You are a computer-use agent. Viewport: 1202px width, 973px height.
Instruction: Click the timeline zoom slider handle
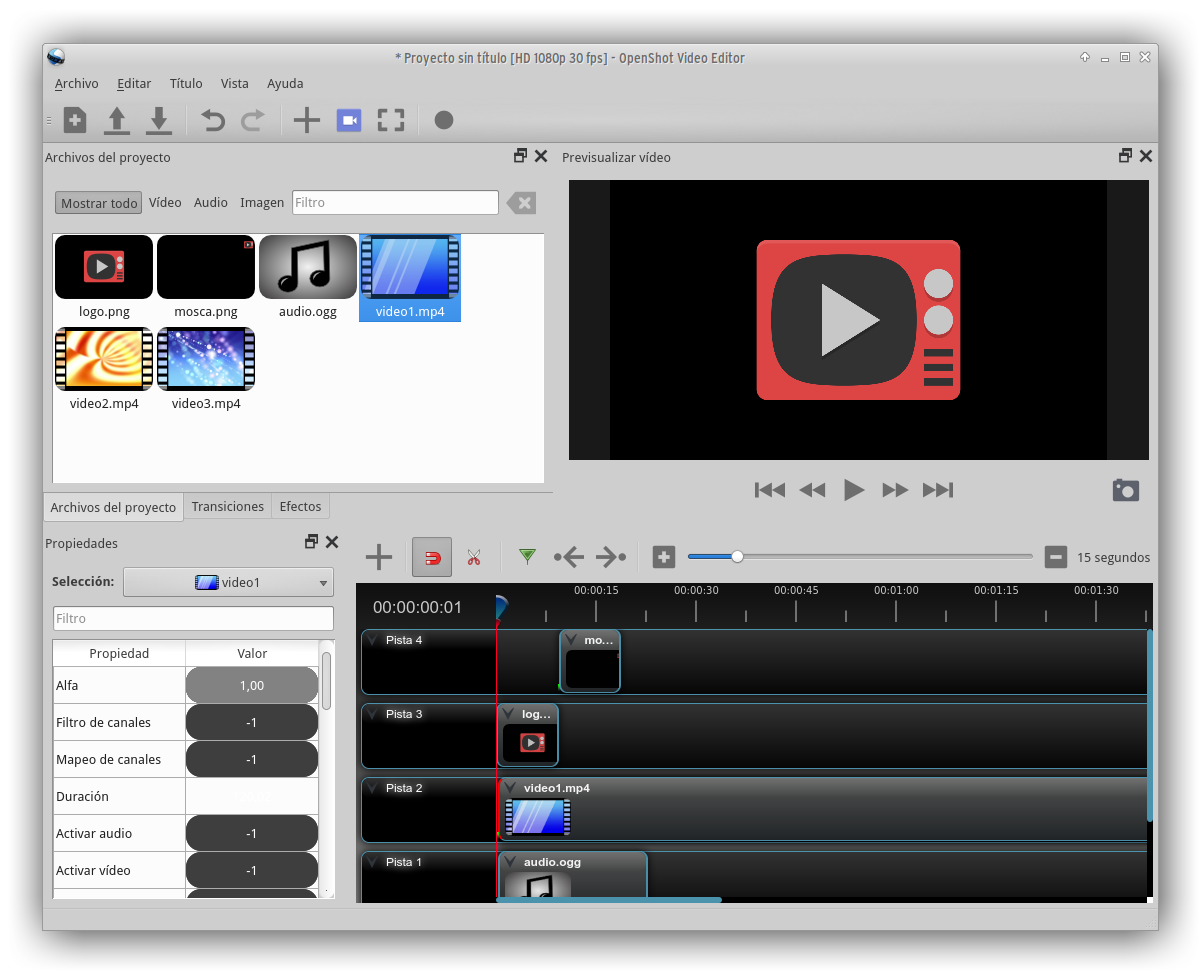[737, 557]
